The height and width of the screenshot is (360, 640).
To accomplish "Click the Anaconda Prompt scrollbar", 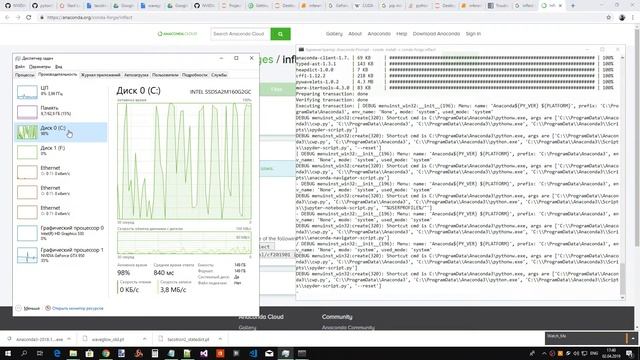I will tap(622, 280).
